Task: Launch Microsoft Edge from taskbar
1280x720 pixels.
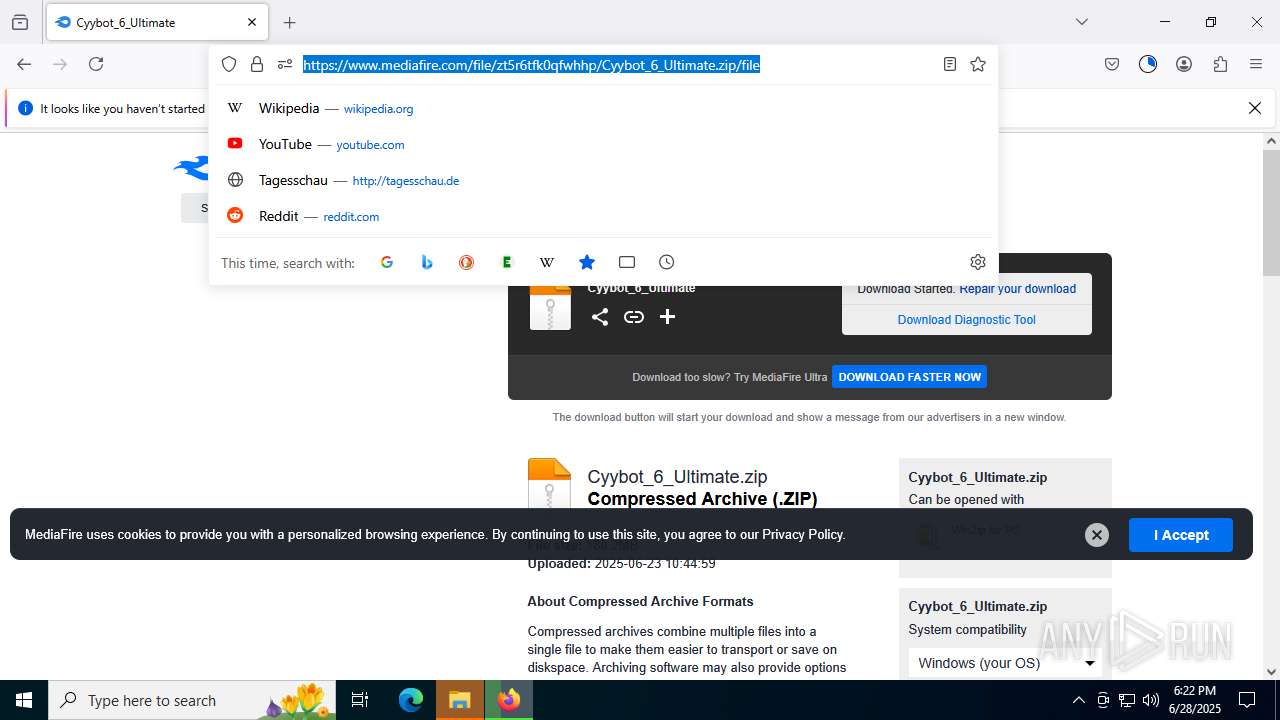Action: [411, 700]
